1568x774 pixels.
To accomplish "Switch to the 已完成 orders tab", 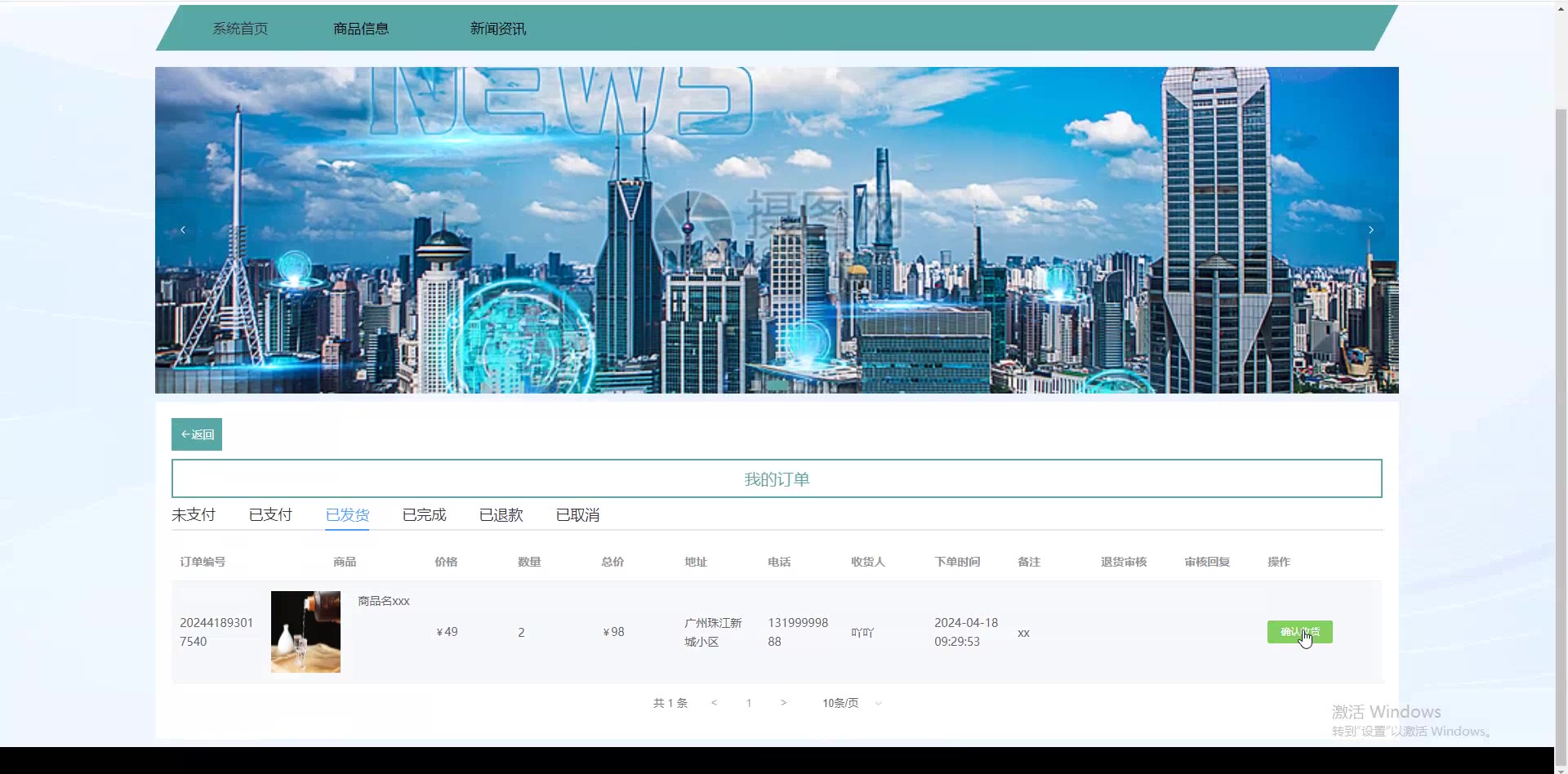I will (424, 515).
